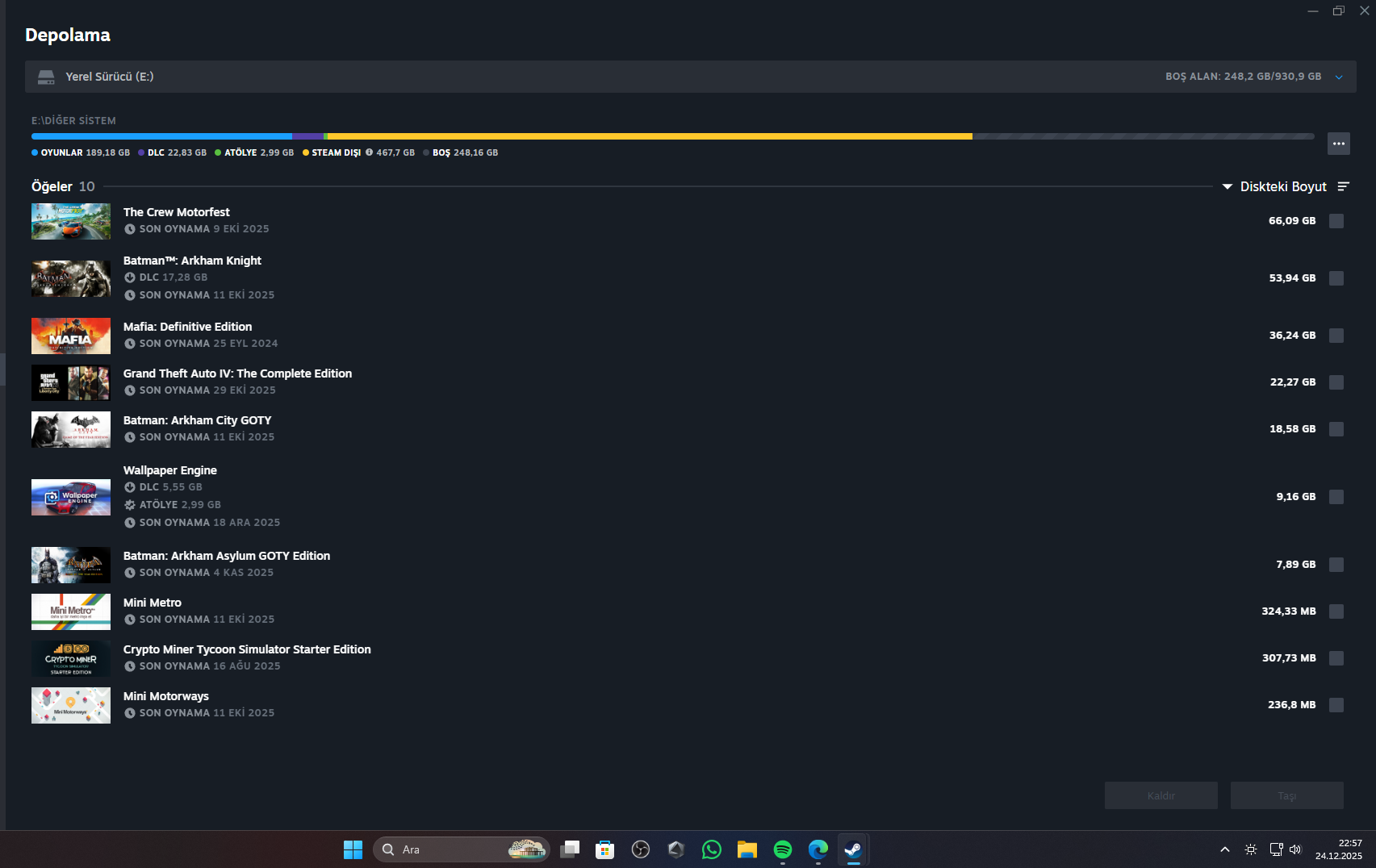1376x868 pixels.
Task: Click the volume icon in the system tray
Action: (1295, 849)
